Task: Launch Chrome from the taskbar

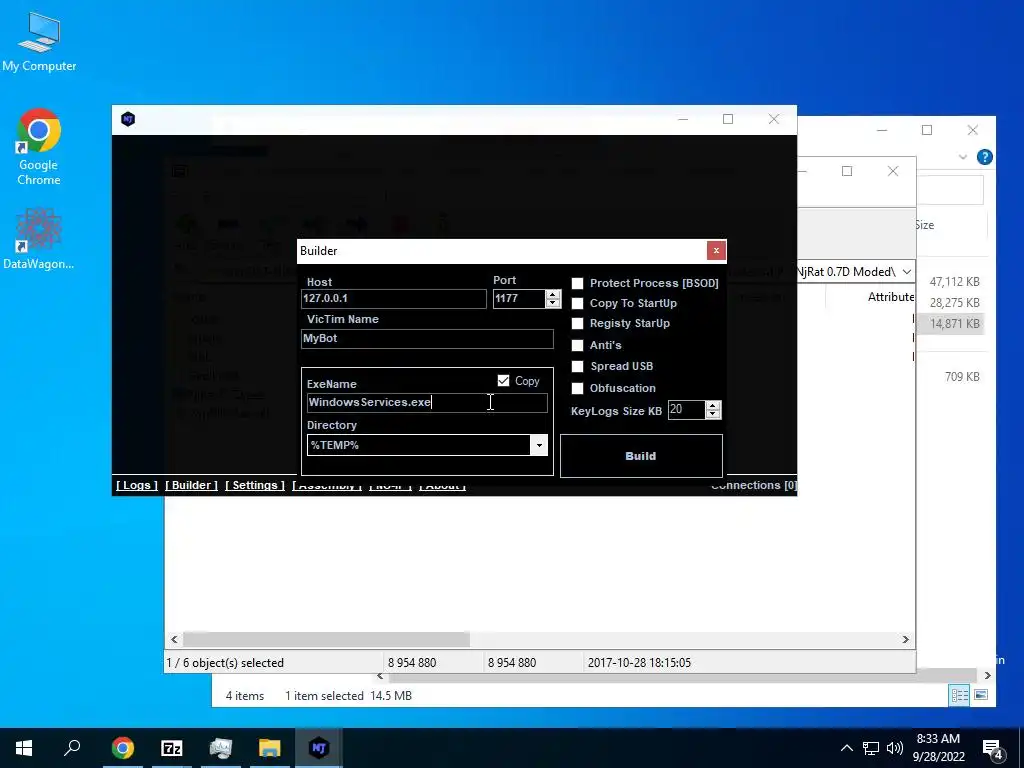Action: pos(123,748)
